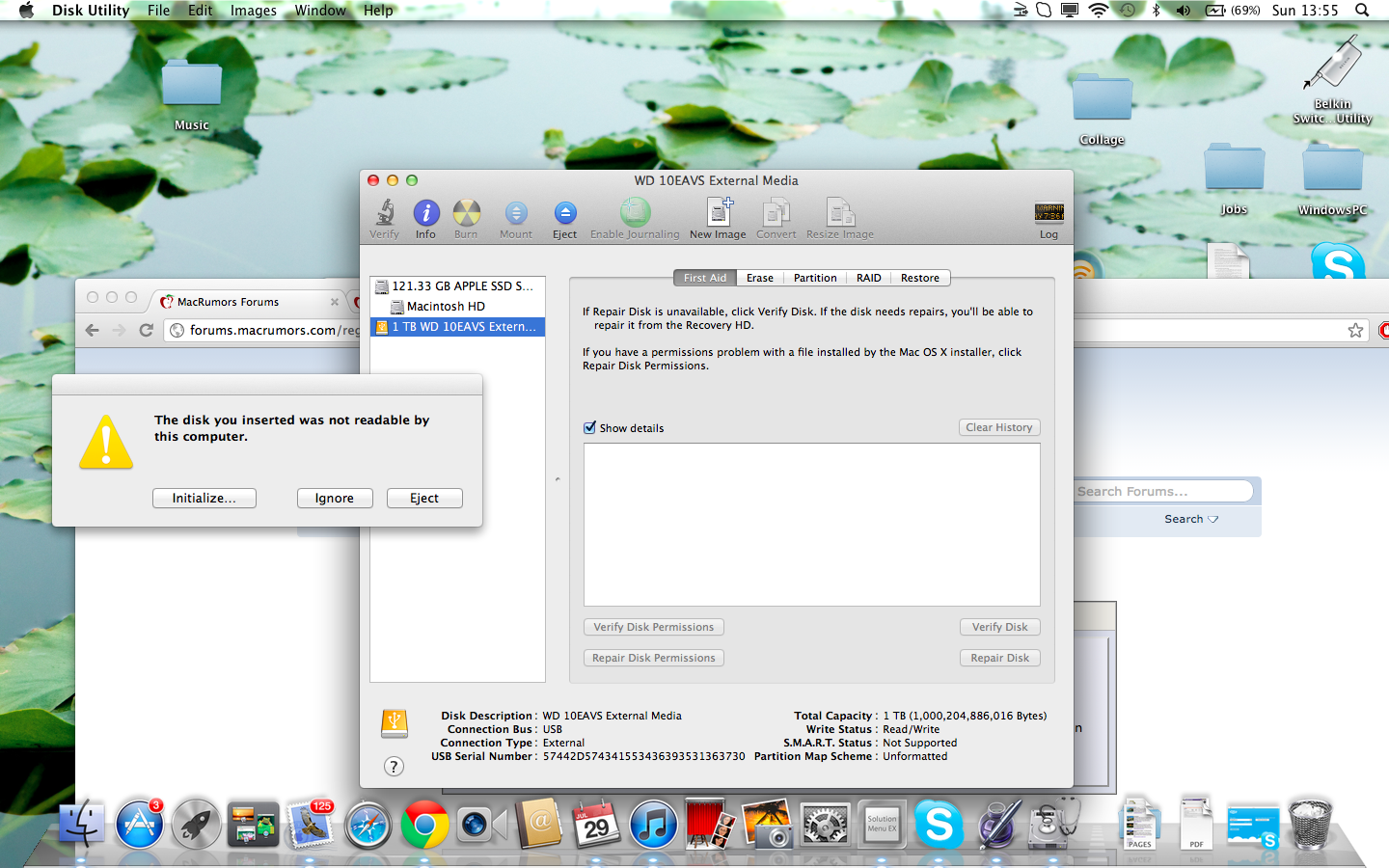Switch to the Restore tab

coord(920,278)
